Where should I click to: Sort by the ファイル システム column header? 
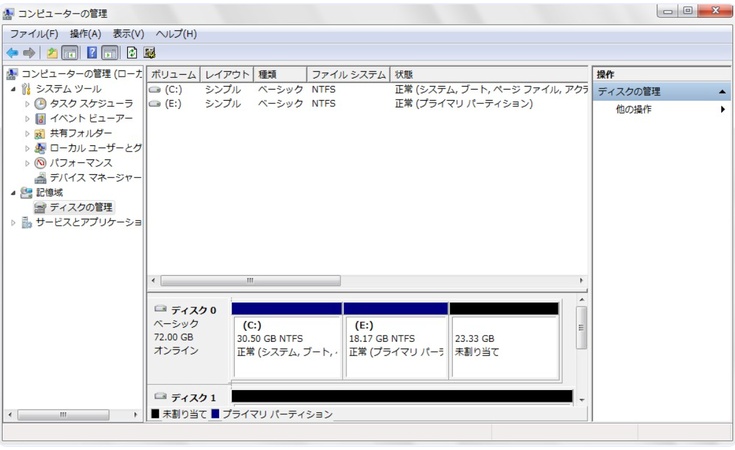[x=348, y=75]
